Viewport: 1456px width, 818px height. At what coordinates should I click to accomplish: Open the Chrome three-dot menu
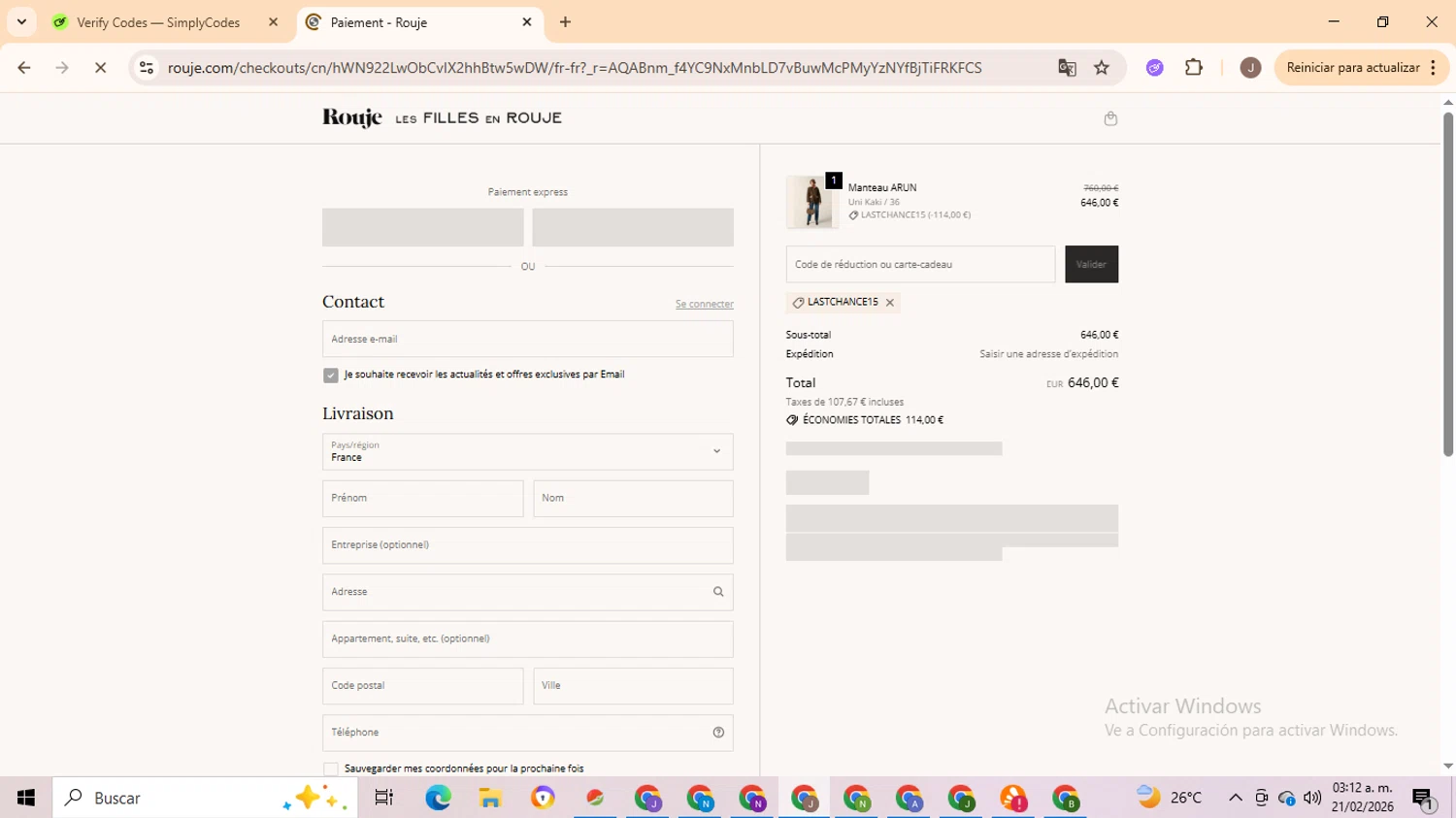coord(1434,68)
